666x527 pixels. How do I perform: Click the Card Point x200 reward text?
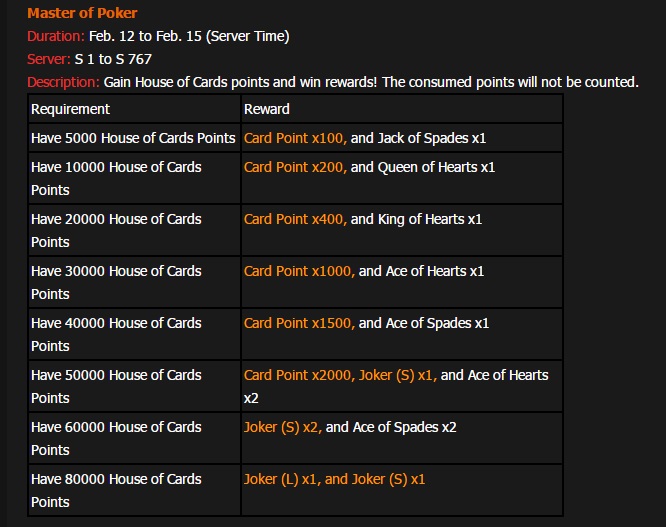click(x=294, y=167)
